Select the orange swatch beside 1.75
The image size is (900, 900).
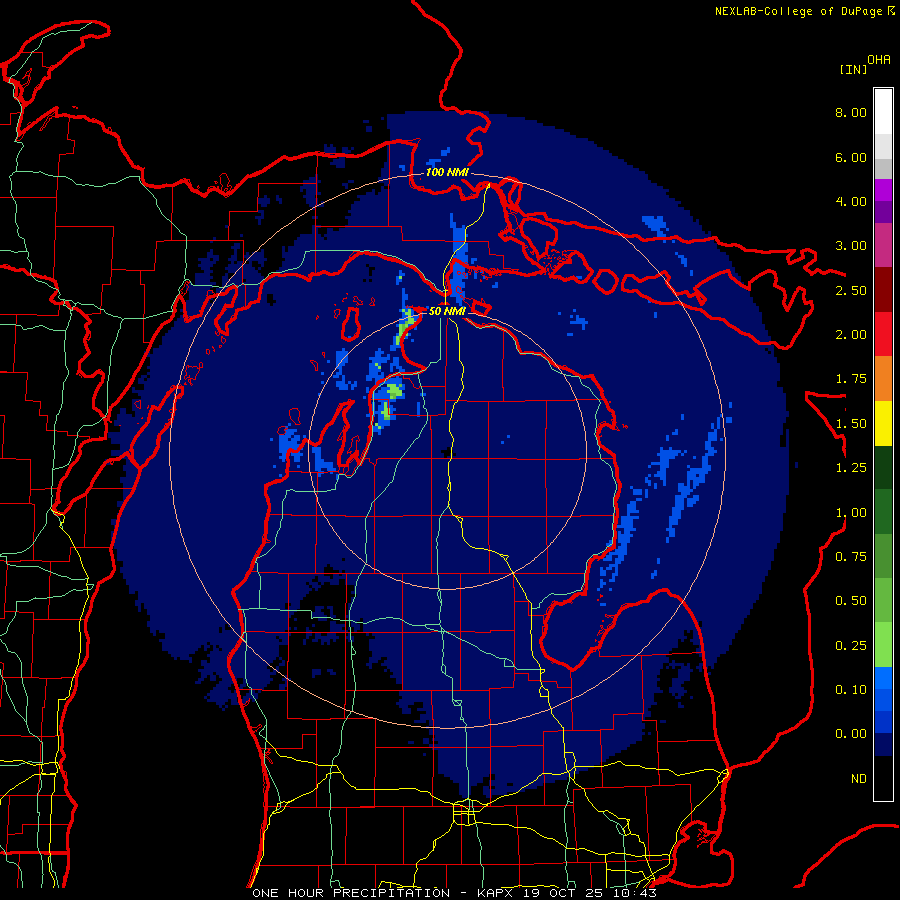tap(883, 379)
